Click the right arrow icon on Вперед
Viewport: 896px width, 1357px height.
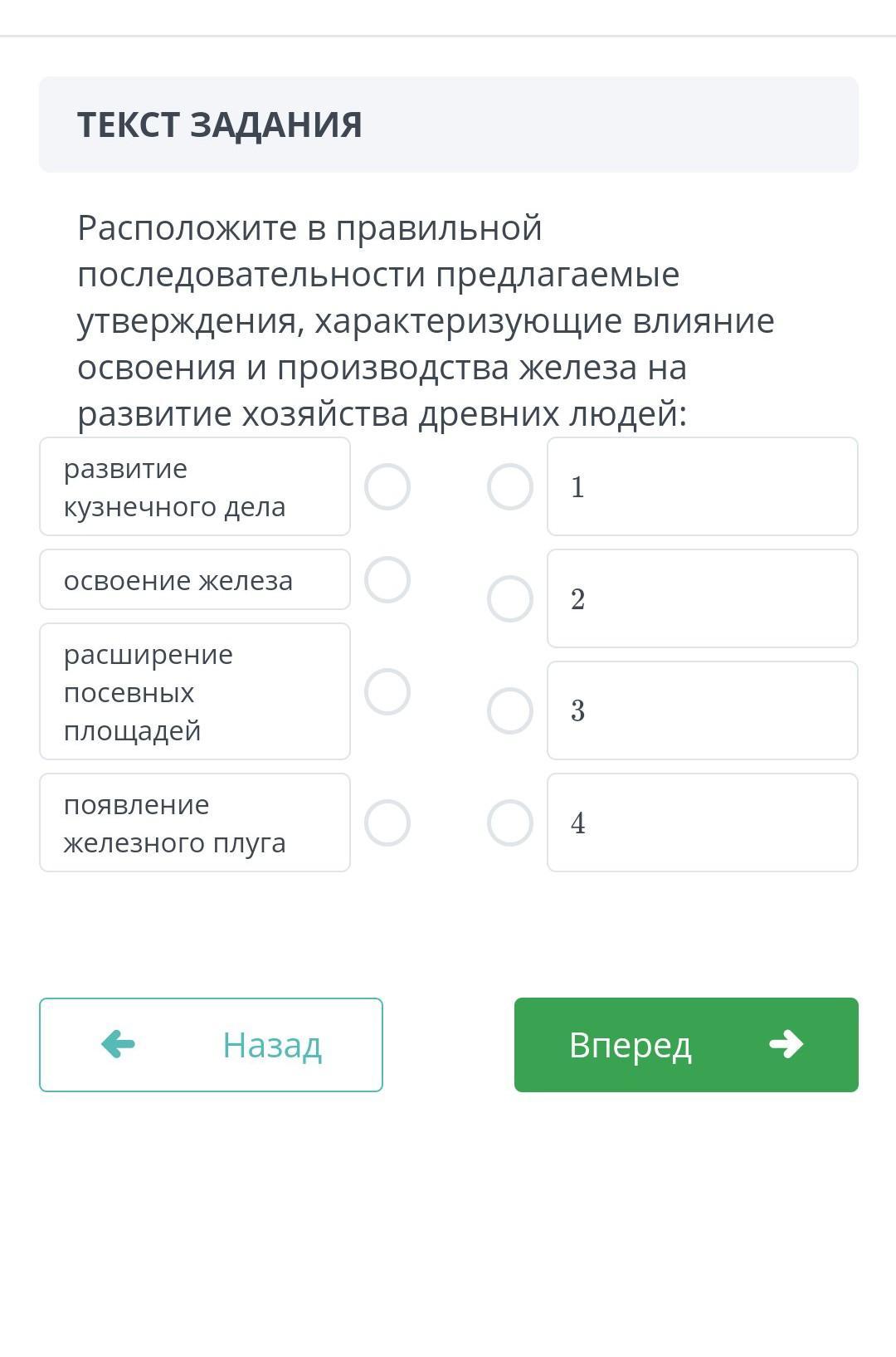786,1044
